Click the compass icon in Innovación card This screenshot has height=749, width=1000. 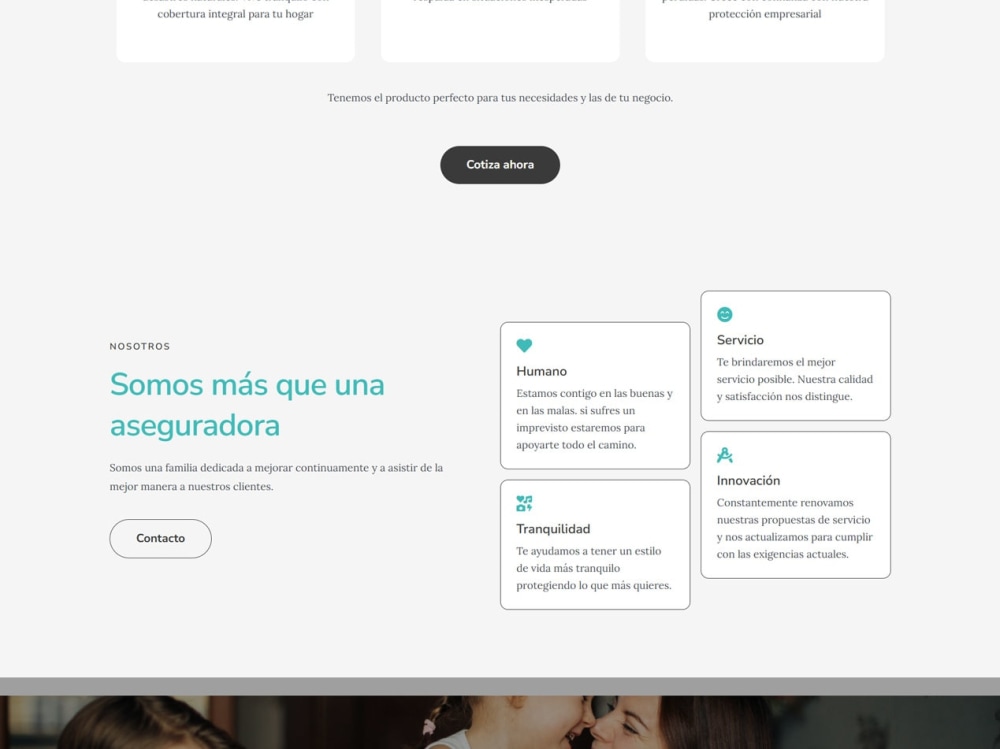[724, 455]
